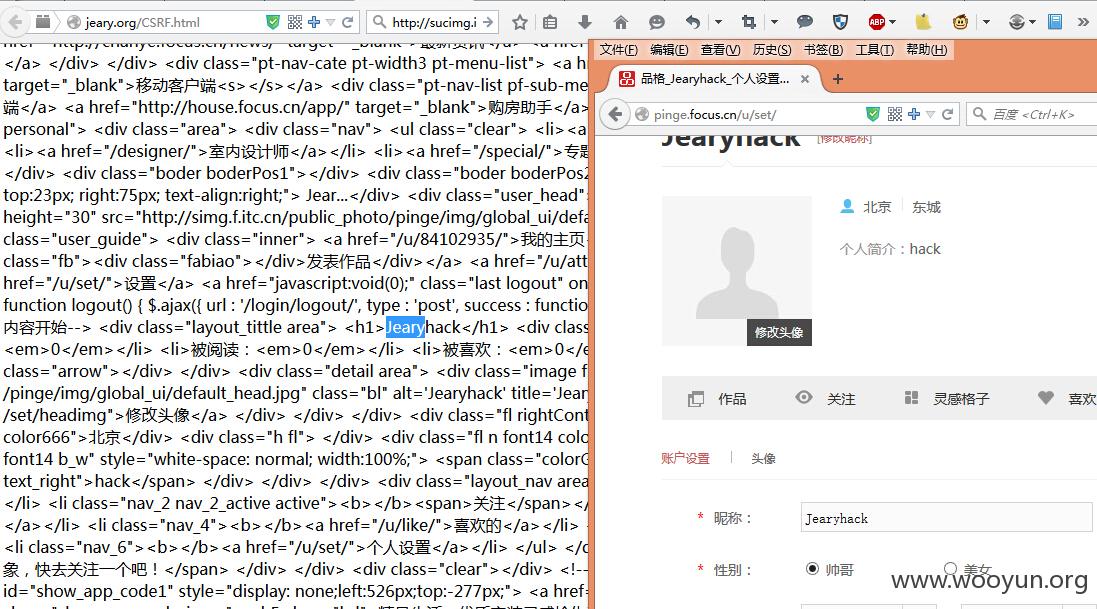Open the 历史(S) menu
This screenshot has height=609, width=1097.
(772, 50)
